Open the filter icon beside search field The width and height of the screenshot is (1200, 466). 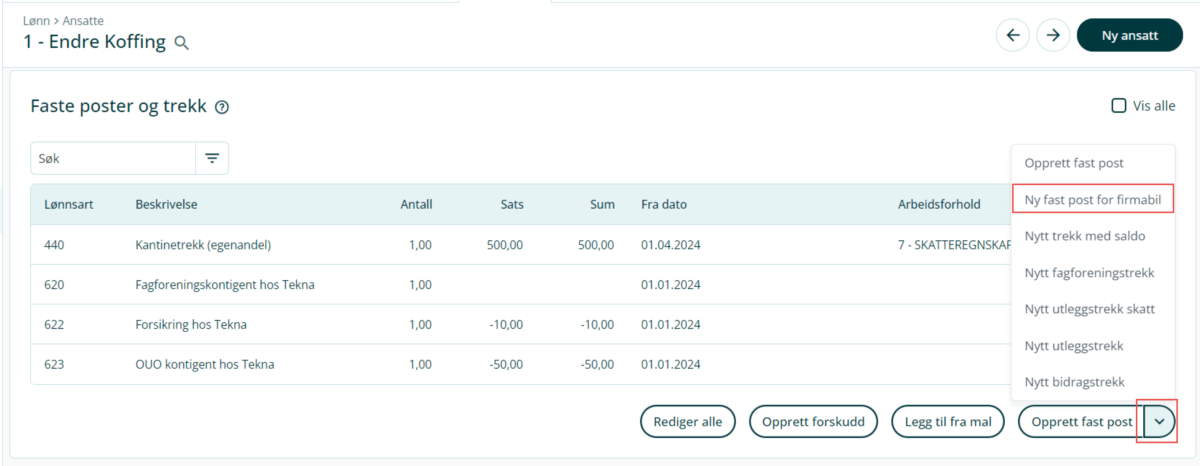tap(212, 158)
